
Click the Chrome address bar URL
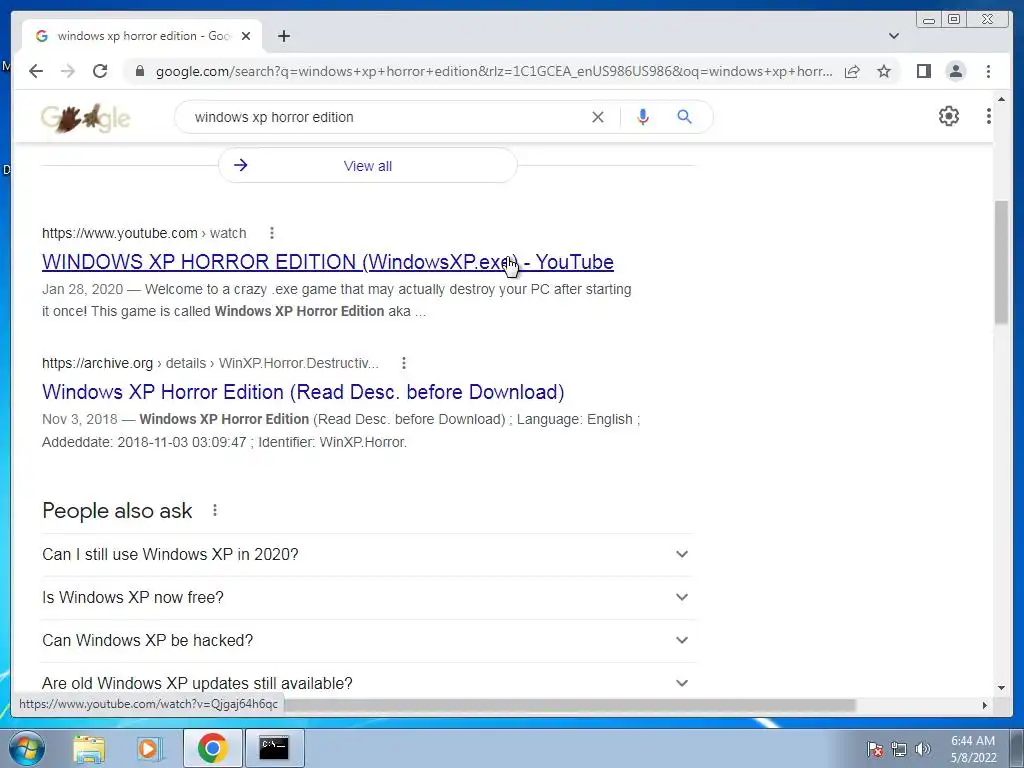[x=494, y=71]
